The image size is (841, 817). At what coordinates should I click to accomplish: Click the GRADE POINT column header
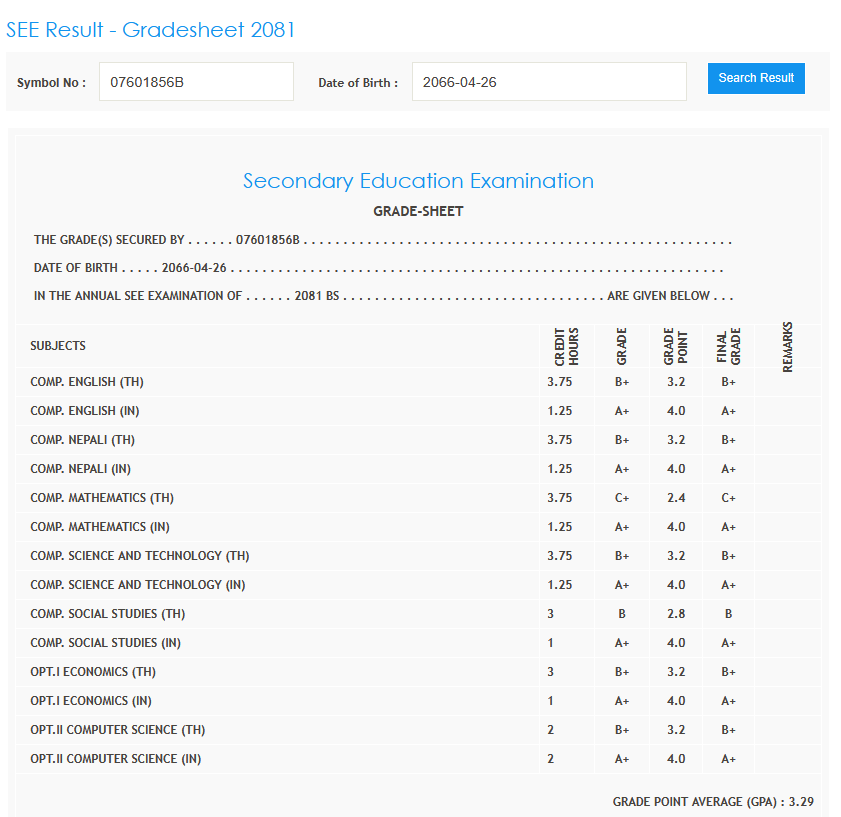coord(675,346)
